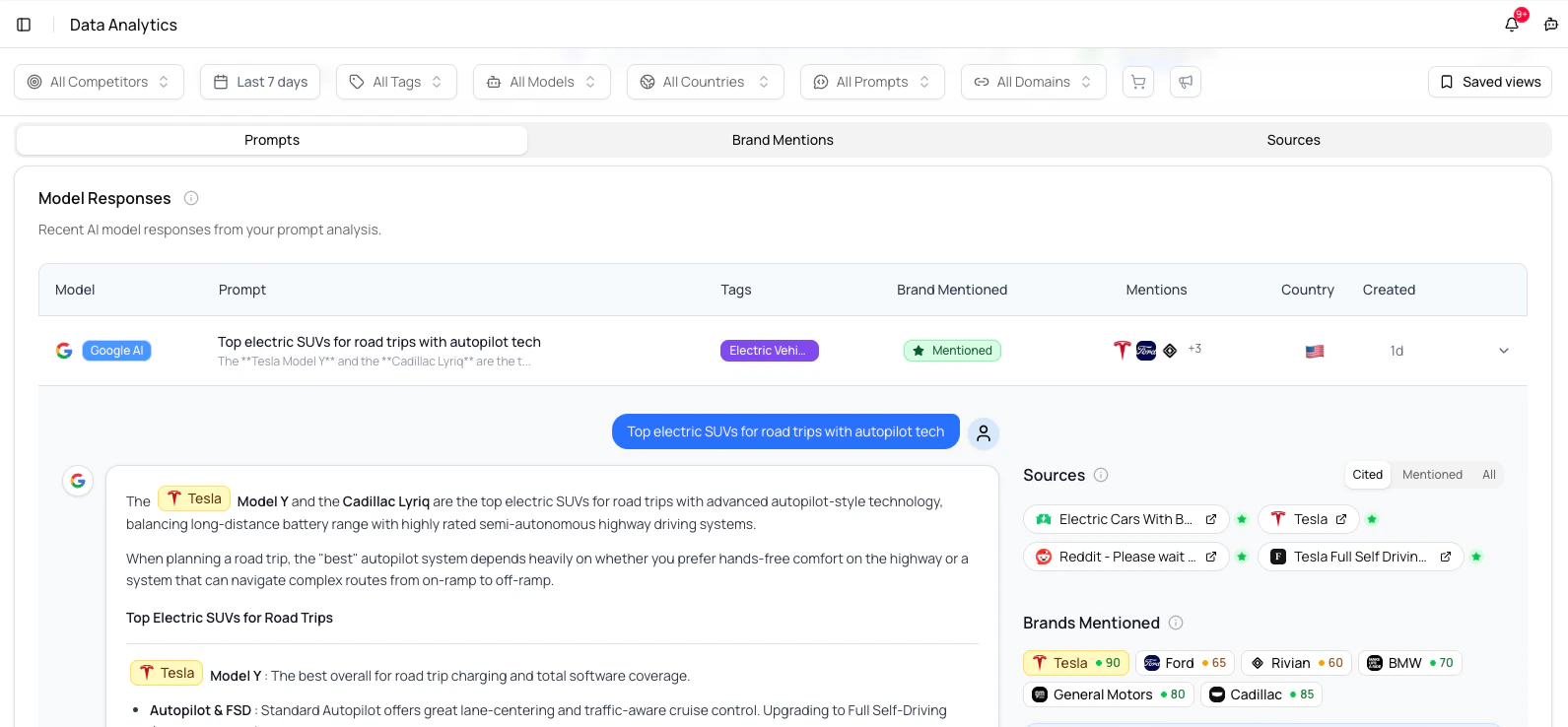Click the Brands Mentioned info icon
Viewport: 1568px width, 727px height.
point(1176,623)
